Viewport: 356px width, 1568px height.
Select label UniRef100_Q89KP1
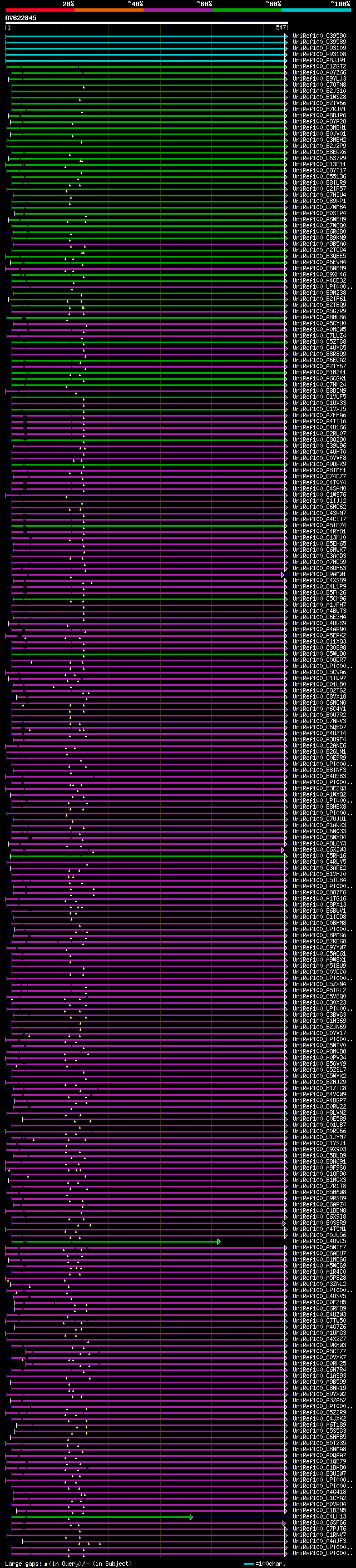pyautogui.click(x=319, y=201)
